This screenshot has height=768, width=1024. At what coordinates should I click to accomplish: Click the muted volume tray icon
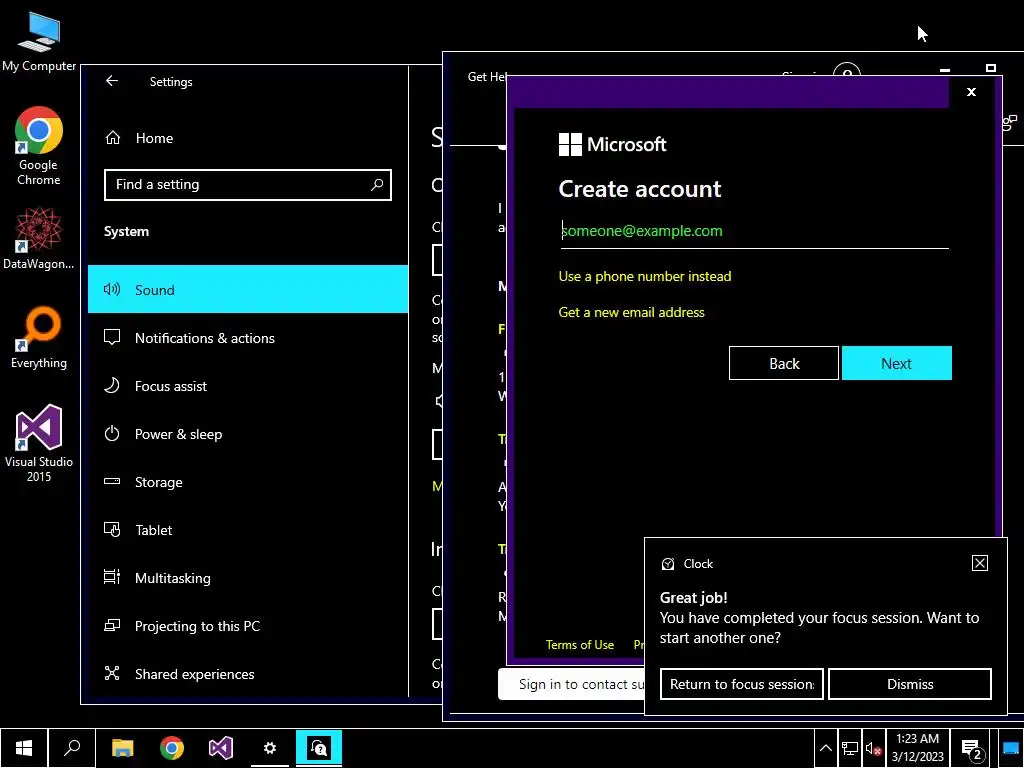pyautogui.click(x=873, y=748)
